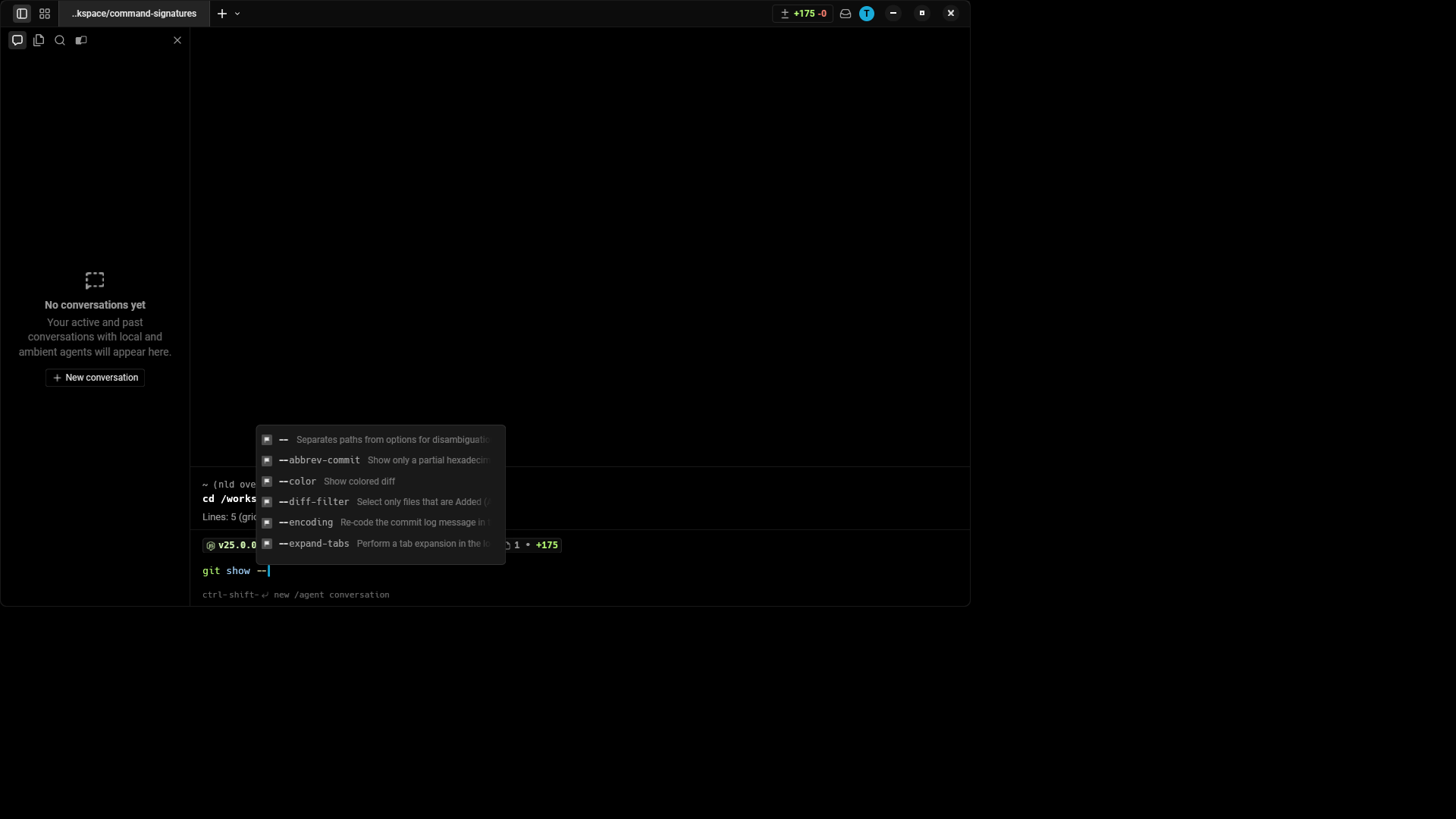Close the application window
The height and width of the screenshot is (819, 1456).
(951, 14)
